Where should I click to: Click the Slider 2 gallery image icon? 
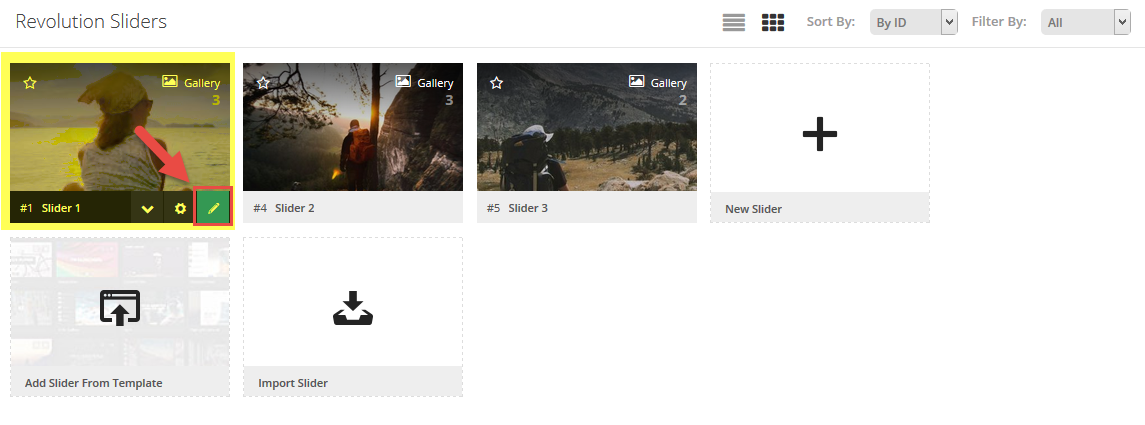403,82
